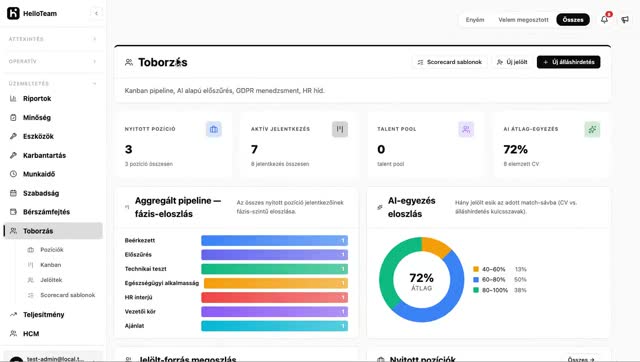Open the Jelöltek submenu item
The width and height of the screenshot is (640, 362).
click(x=61, y=280)
